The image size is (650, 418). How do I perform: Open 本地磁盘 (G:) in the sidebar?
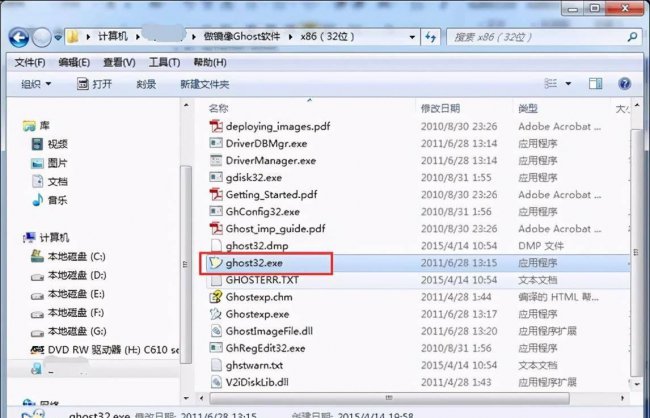69,331
